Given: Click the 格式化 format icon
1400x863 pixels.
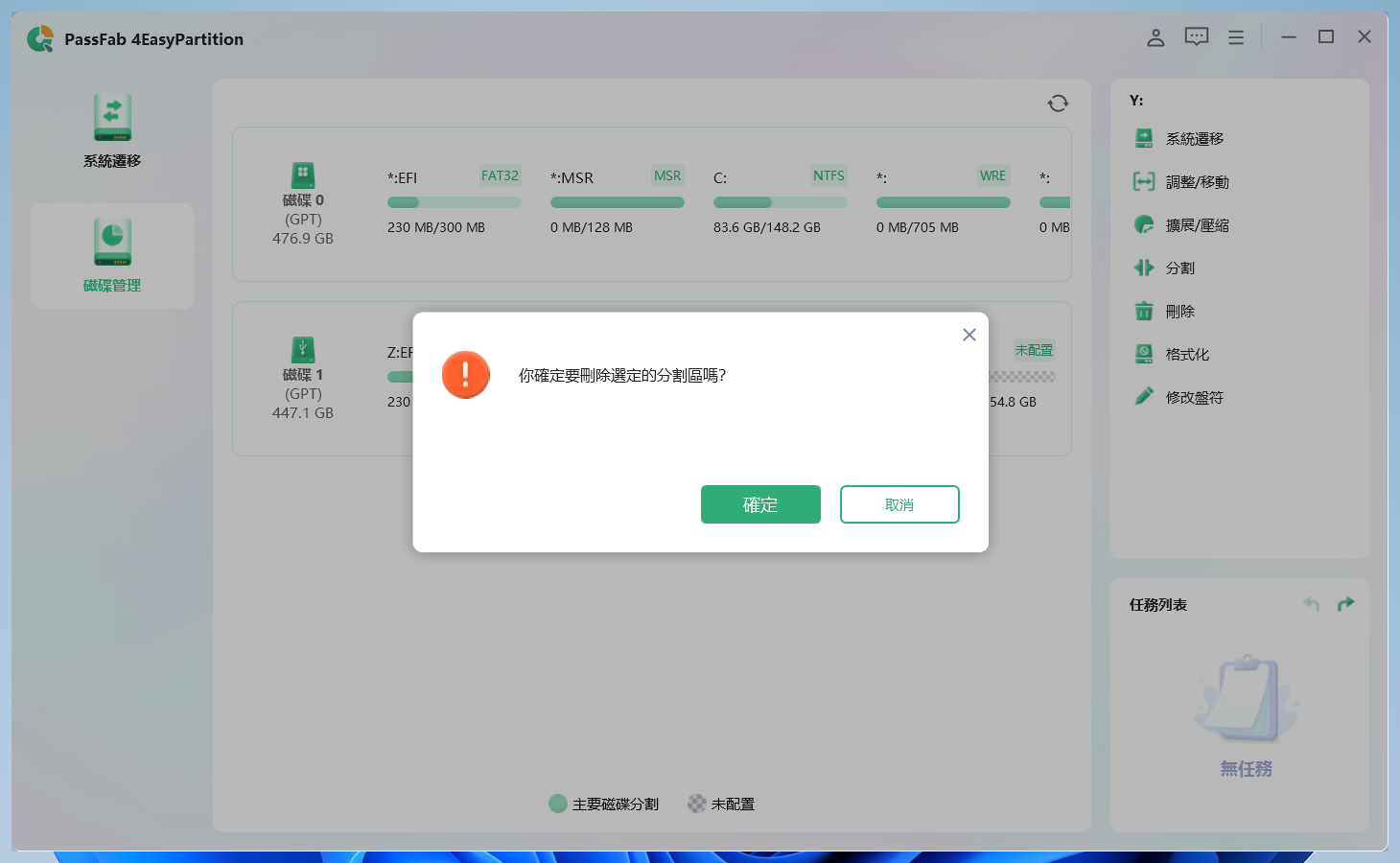Looking at the screenshot, I should coord(1143,354).
